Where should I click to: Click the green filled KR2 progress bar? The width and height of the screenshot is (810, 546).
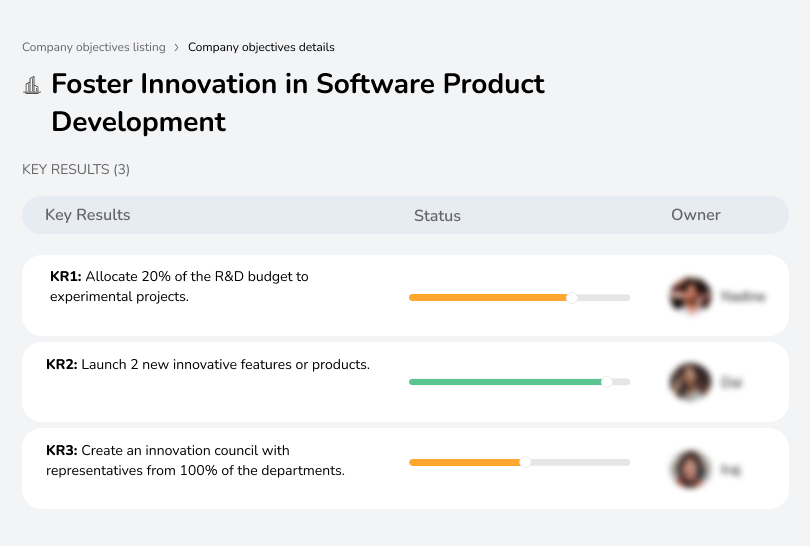[505, 382]
